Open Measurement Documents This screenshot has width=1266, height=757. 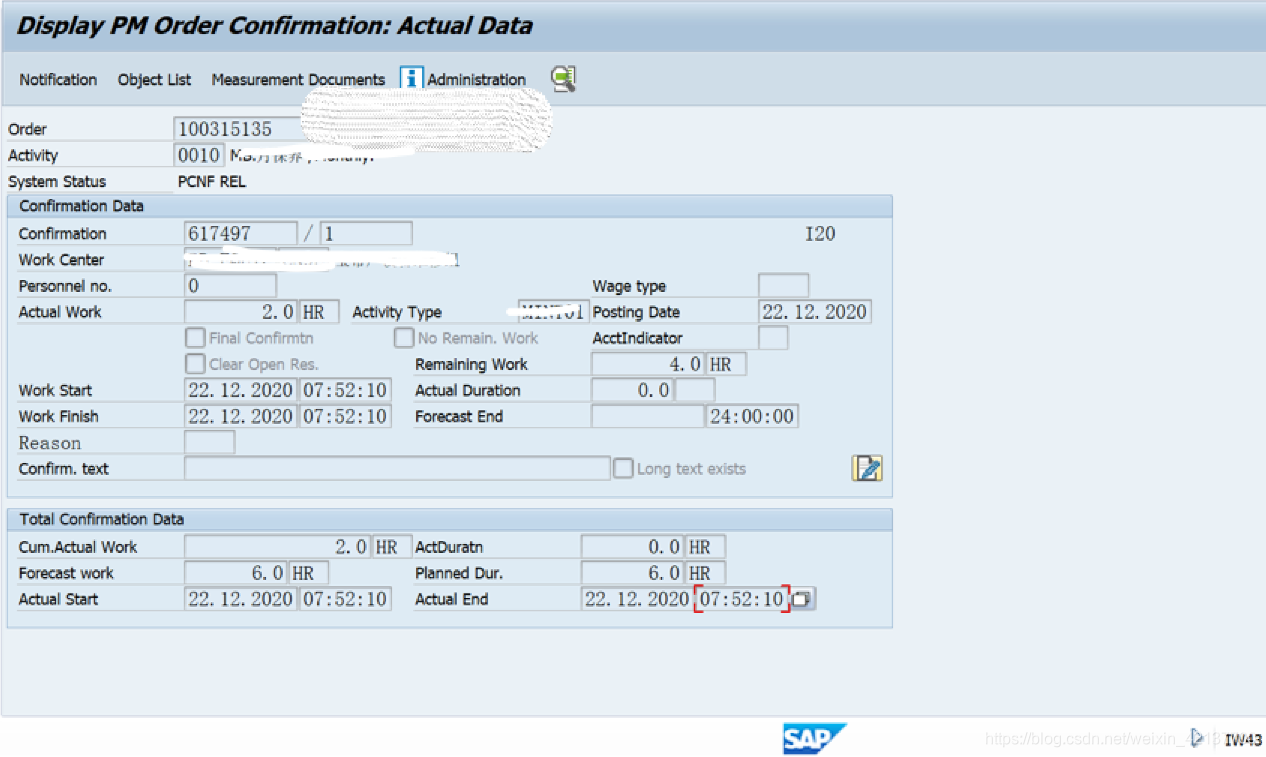298,80
